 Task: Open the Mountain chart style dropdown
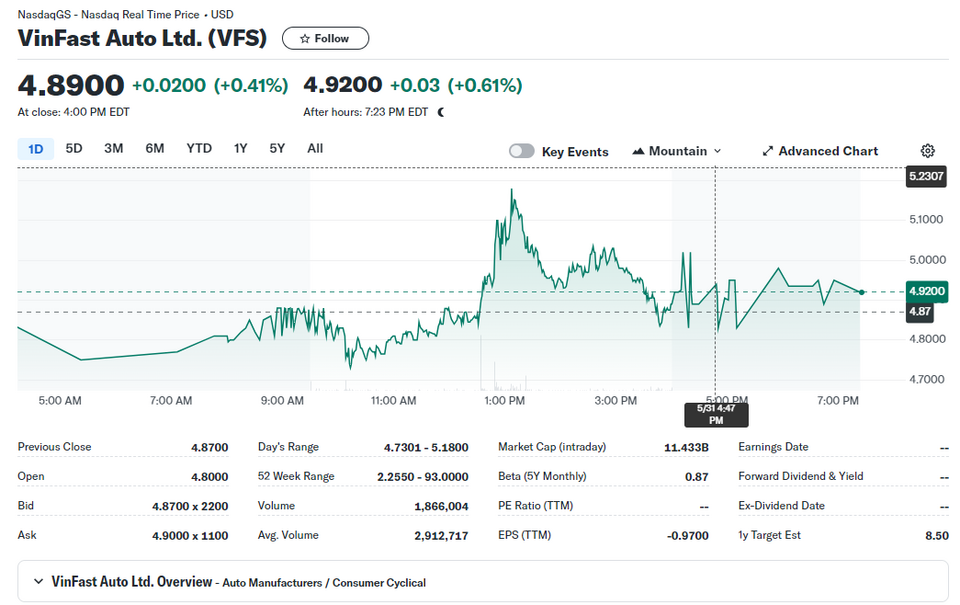coord(677,151)
